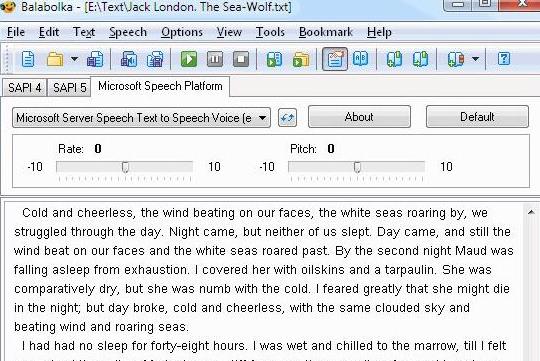
Task: Click the Default button
Action: click(x=477, y=117)
